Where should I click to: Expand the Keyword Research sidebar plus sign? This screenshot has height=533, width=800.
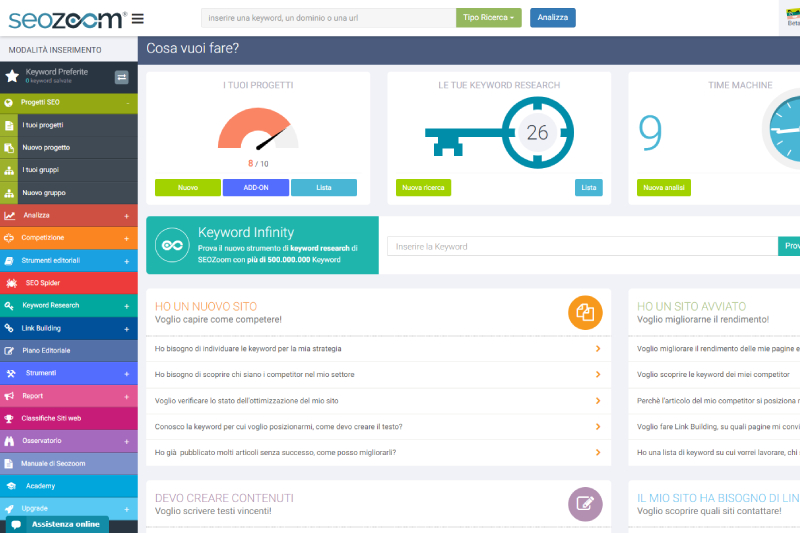(x=127, y=307)
